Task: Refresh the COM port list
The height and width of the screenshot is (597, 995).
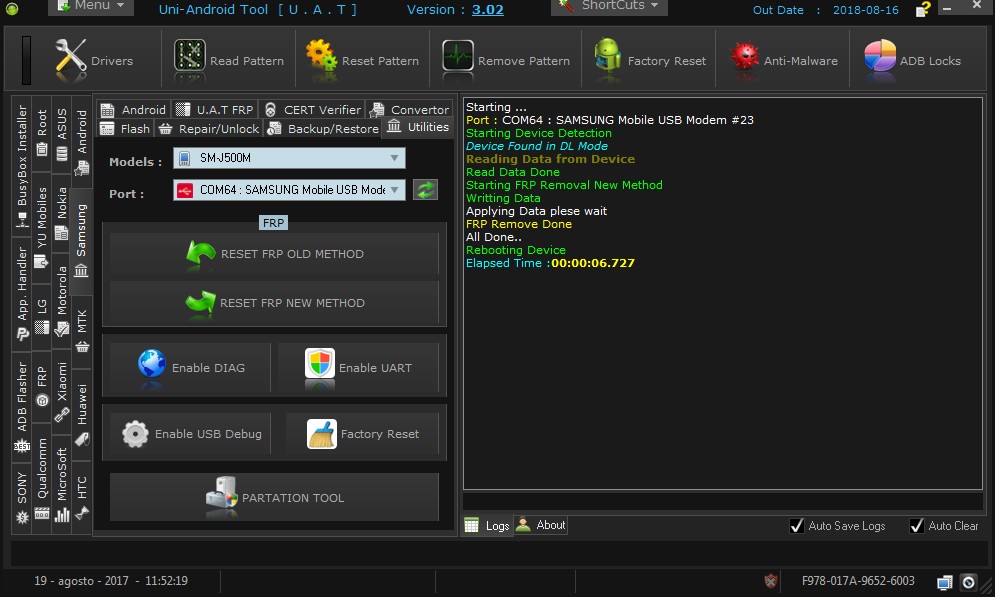Action: point(425,190)
